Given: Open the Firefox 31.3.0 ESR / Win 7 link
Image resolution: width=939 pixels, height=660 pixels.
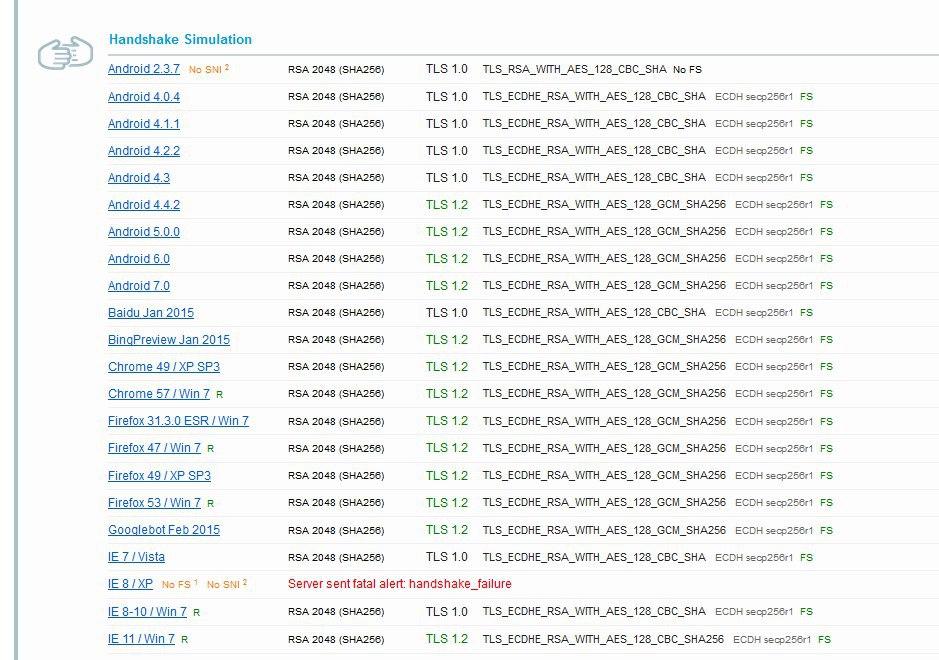Looking at the screenshot, I should (x=178, y=420).
